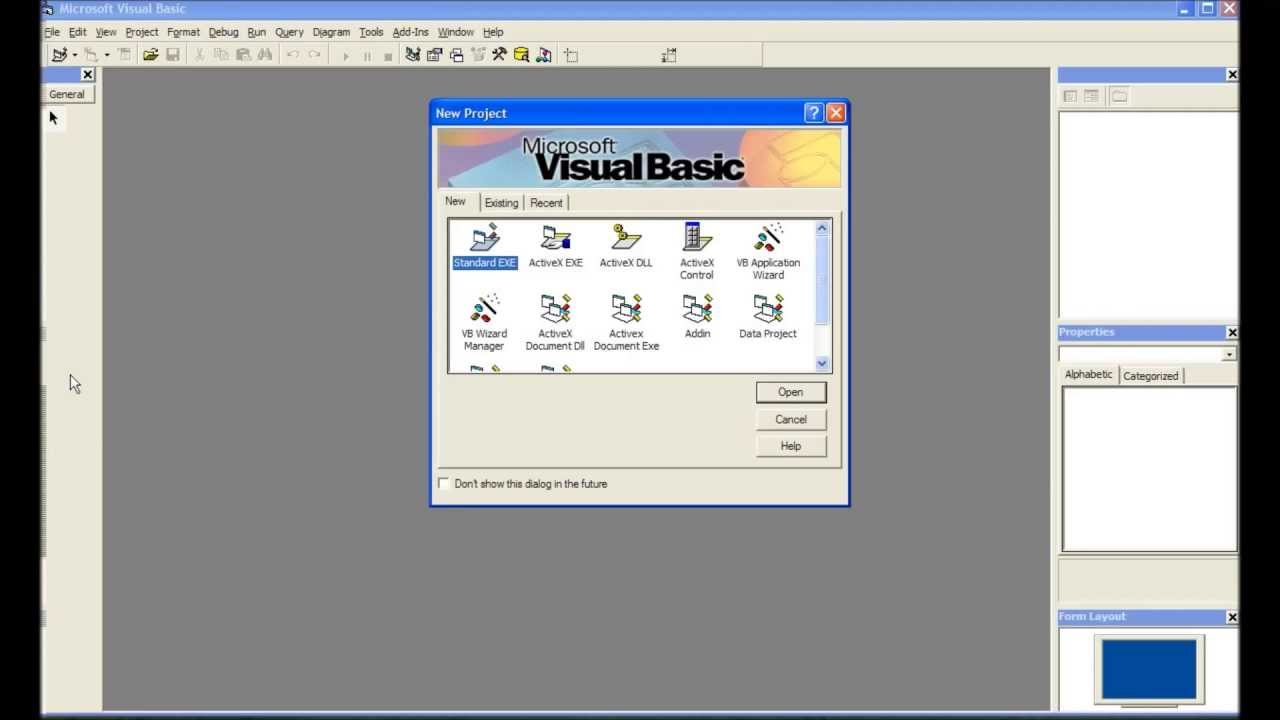Click the Paste toolbar icon
This screenshot has height=720, width=1280.
click(243, 55)
